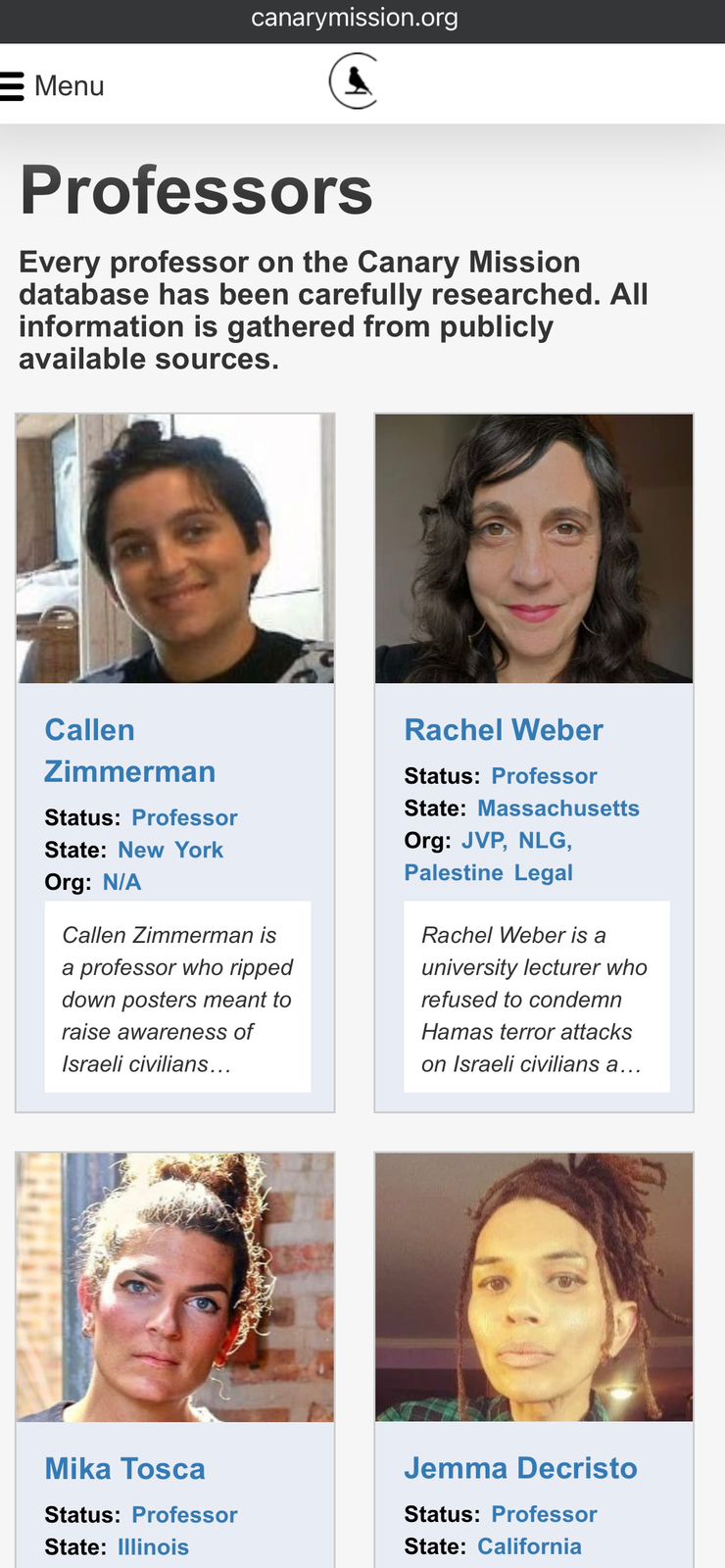
Task: Filter by New York state link
Action: [x=170, y=850]
